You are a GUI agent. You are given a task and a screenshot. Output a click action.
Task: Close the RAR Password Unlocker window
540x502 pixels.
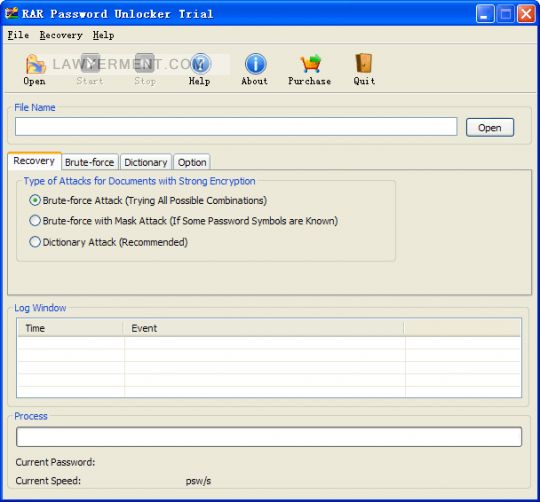(x=526, y=14)
